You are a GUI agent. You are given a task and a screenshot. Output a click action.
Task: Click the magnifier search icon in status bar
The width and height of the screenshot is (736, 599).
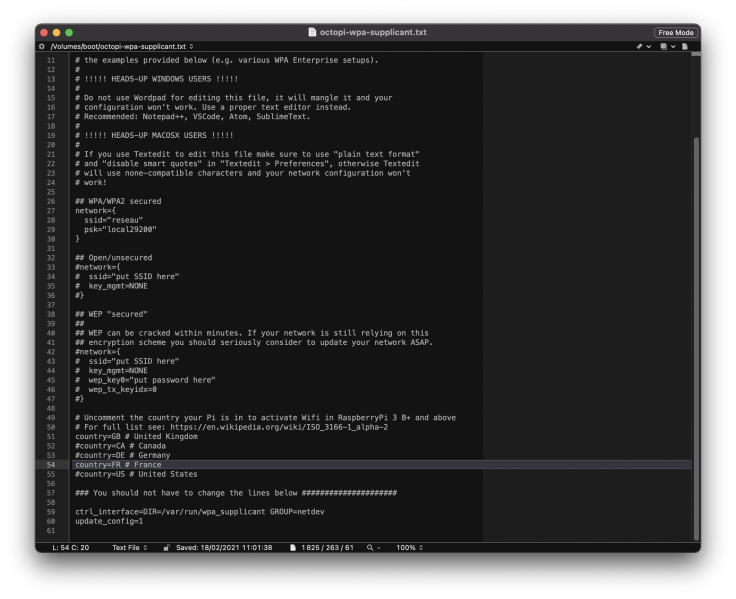pyautogui.click(x=370, y=547)
